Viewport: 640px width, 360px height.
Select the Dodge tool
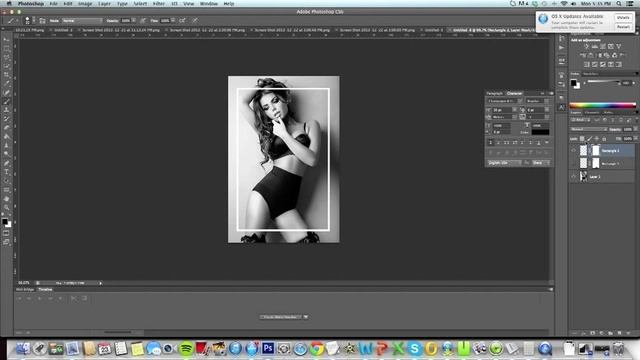coord(7,154)
